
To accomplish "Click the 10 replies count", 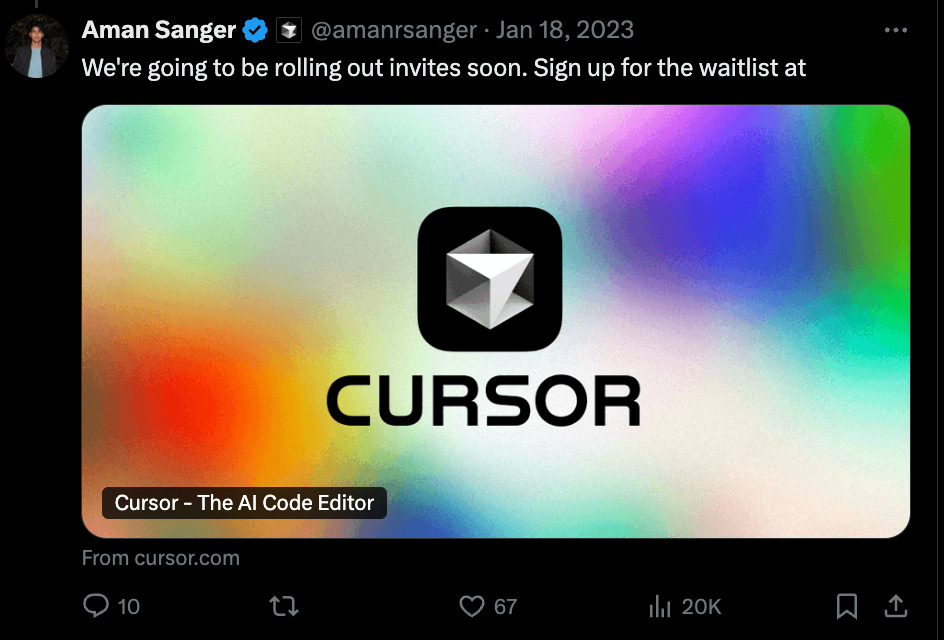I will pos(129,606).
